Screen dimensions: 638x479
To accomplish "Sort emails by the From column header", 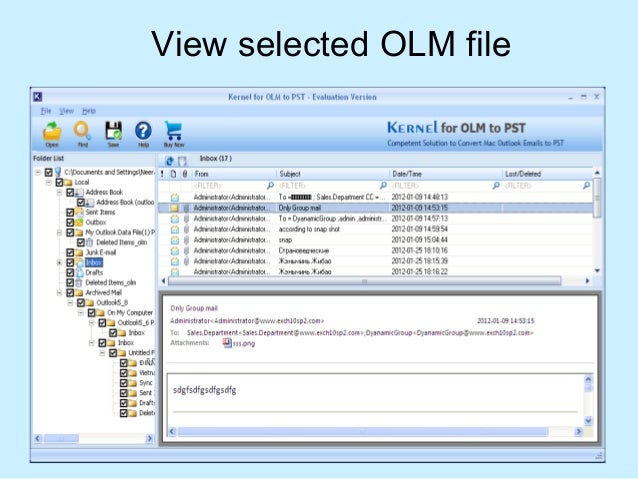I will coord(234,174).
